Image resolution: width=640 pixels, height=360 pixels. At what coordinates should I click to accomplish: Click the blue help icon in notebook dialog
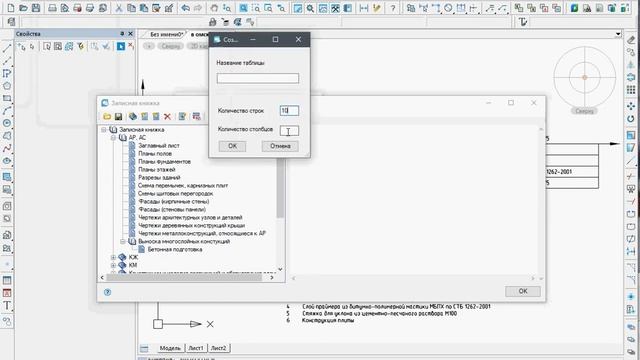pos(107,292)
